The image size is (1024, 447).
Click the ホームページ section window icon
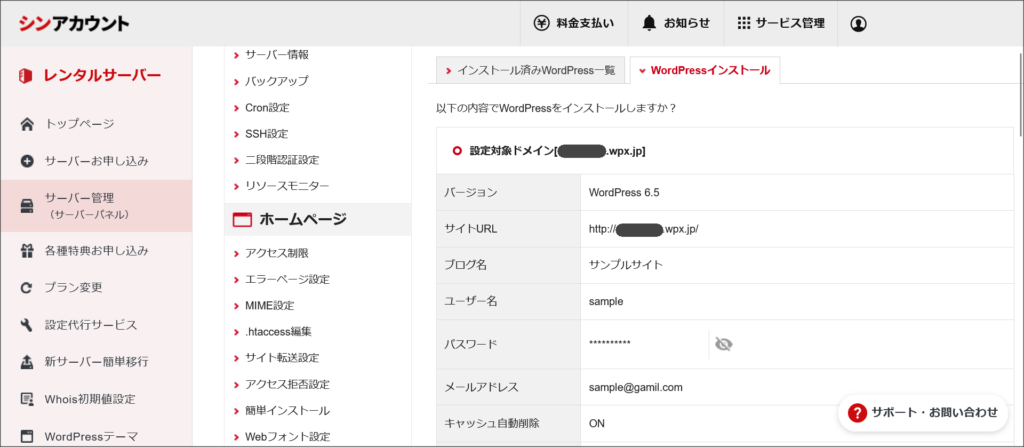242,220
